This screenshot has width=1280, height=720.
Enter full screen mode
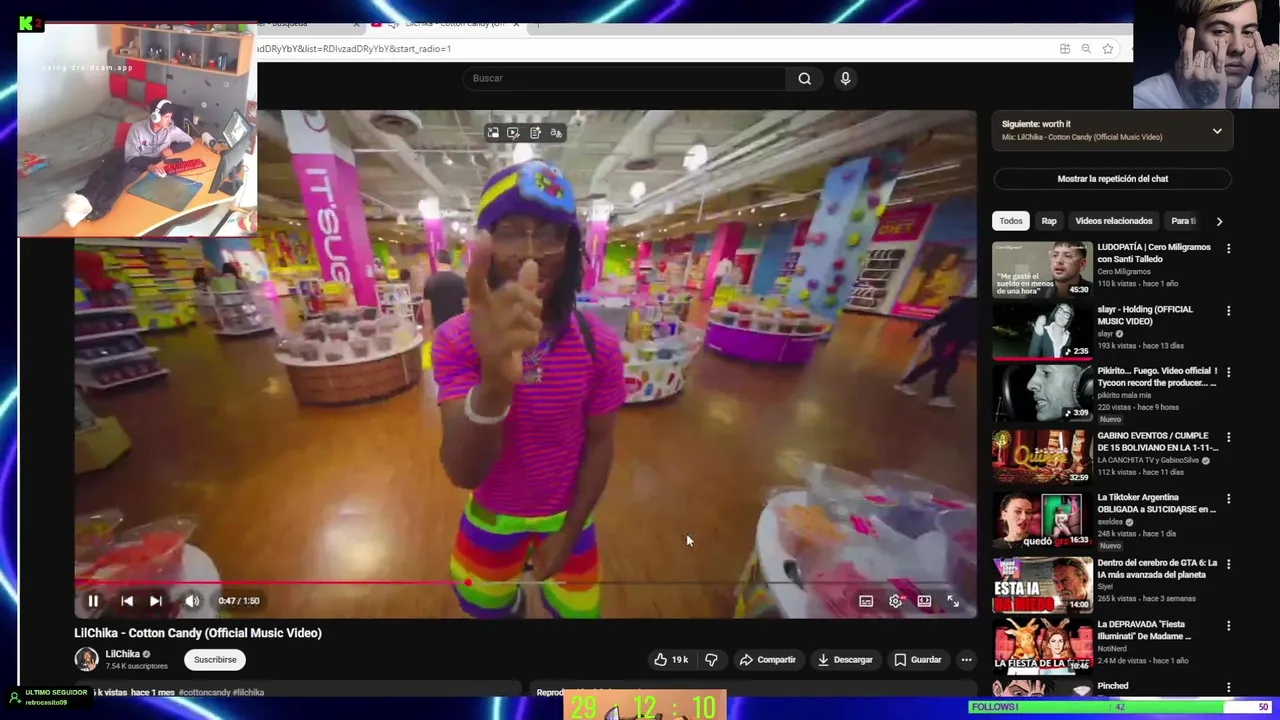(x=953, y=601)
